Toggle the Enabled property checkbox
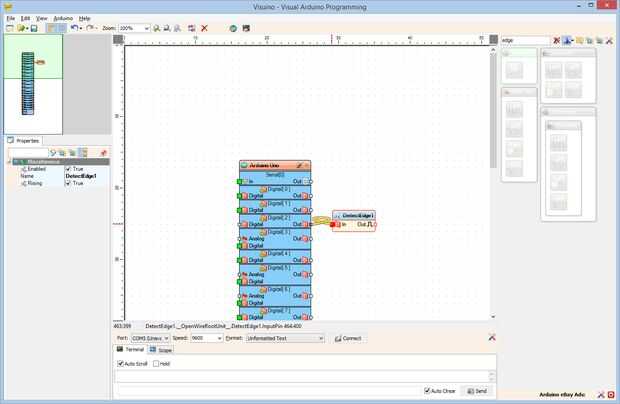This screenshot has width=620, height=404. [x=68, y=169]
